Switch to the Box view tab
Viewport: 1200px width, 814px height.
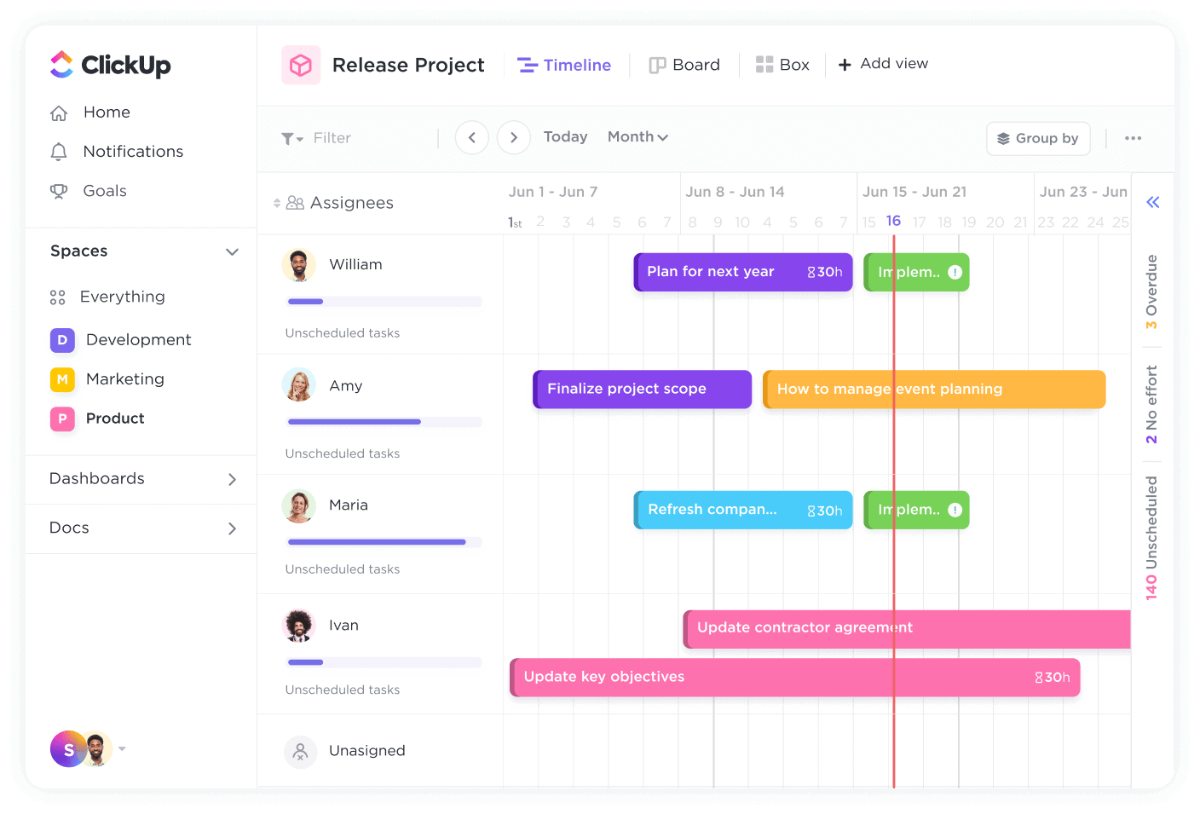click(x=783, y=65)
